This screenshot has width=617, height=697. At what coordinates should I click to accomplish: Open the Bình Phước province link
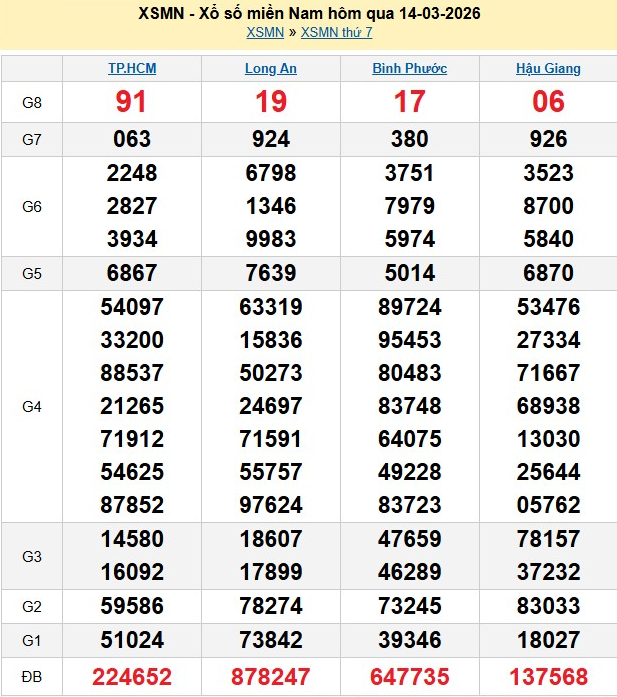409,69
